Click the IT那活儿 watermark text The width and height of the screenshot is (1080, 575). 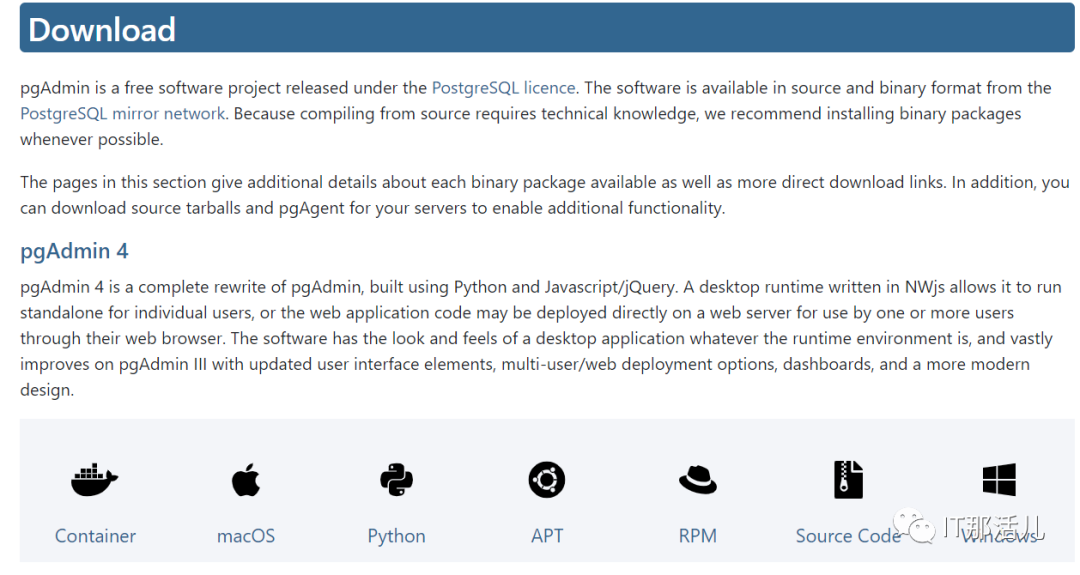[x=993, y=526]
